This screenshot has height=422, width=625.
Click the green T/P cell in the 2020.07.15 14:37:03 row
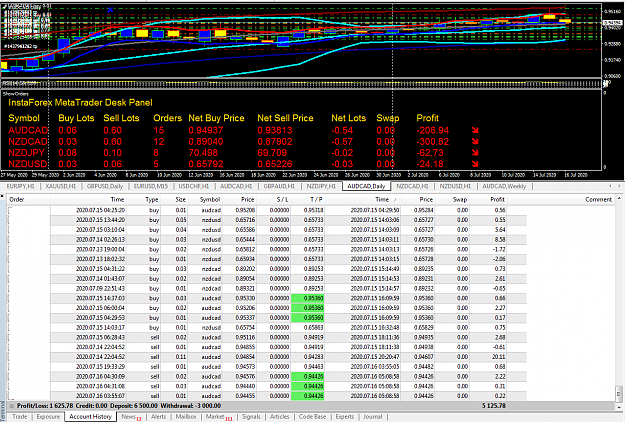(307, 298)
